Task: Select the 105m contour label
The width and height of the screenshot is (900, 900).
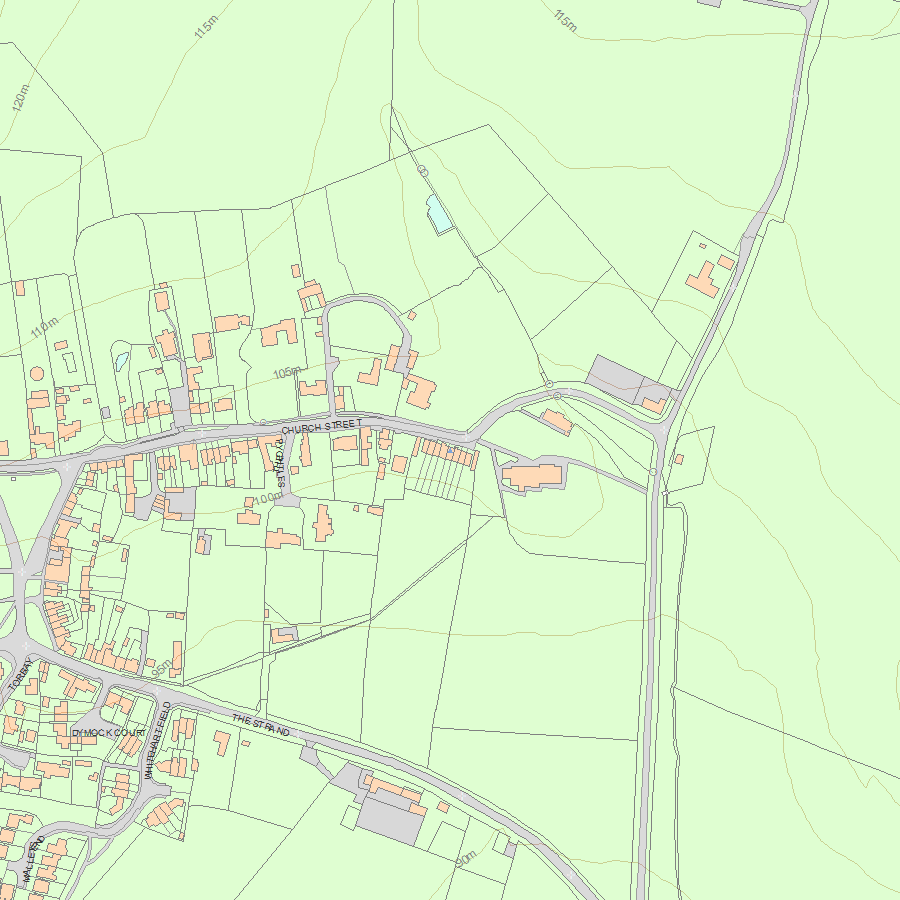Action: 286,373
